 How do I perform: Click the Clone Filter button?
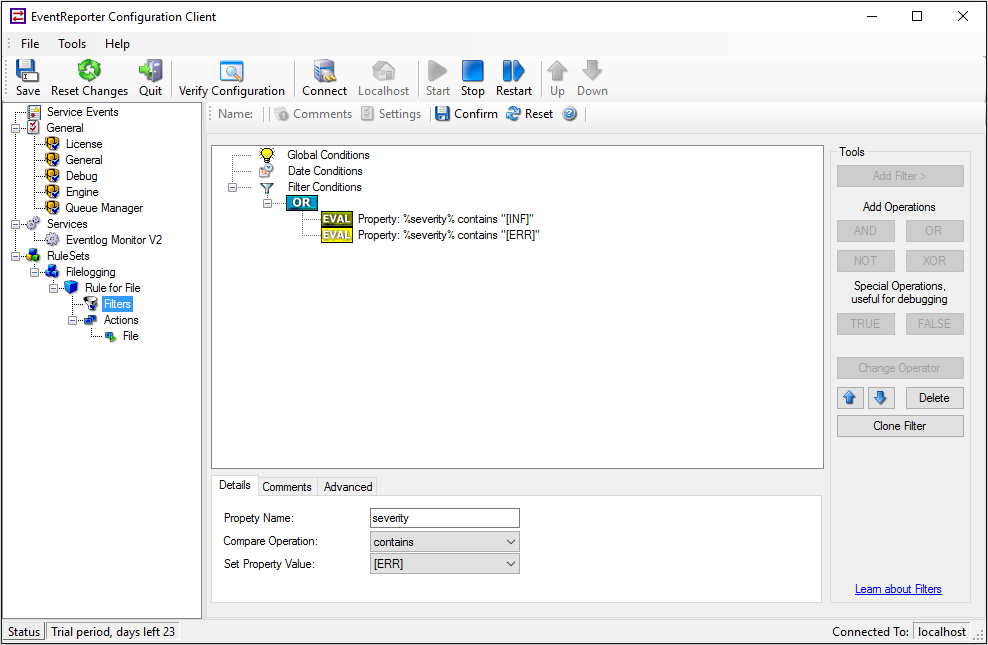tap(900, 426)
